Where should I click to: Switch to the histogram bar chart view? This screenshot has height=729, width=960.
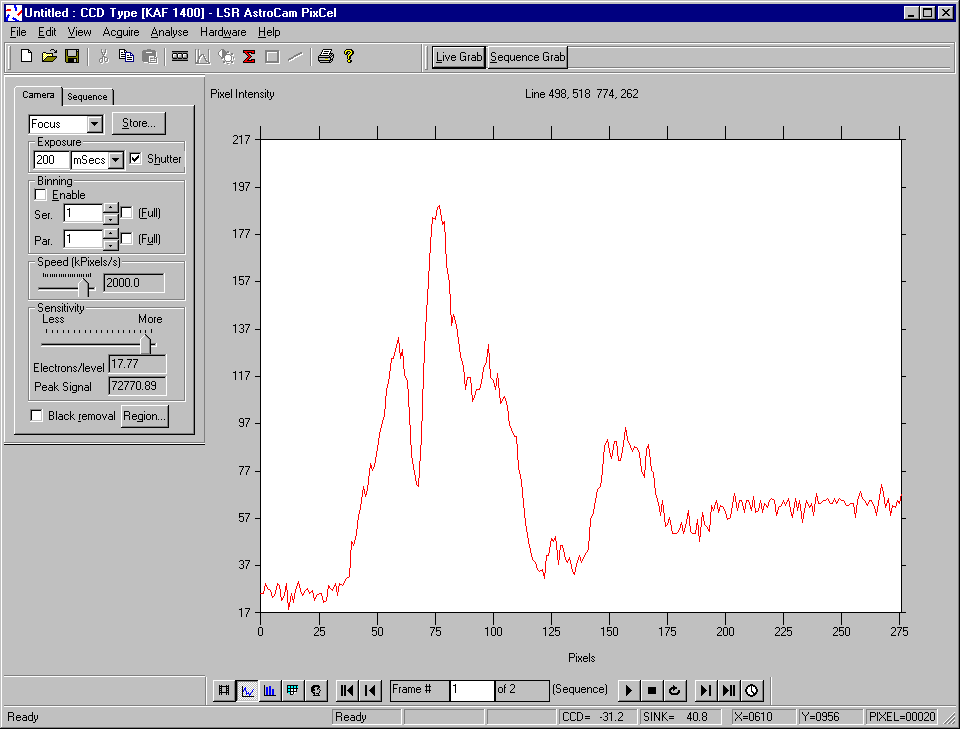click(270, 690)
